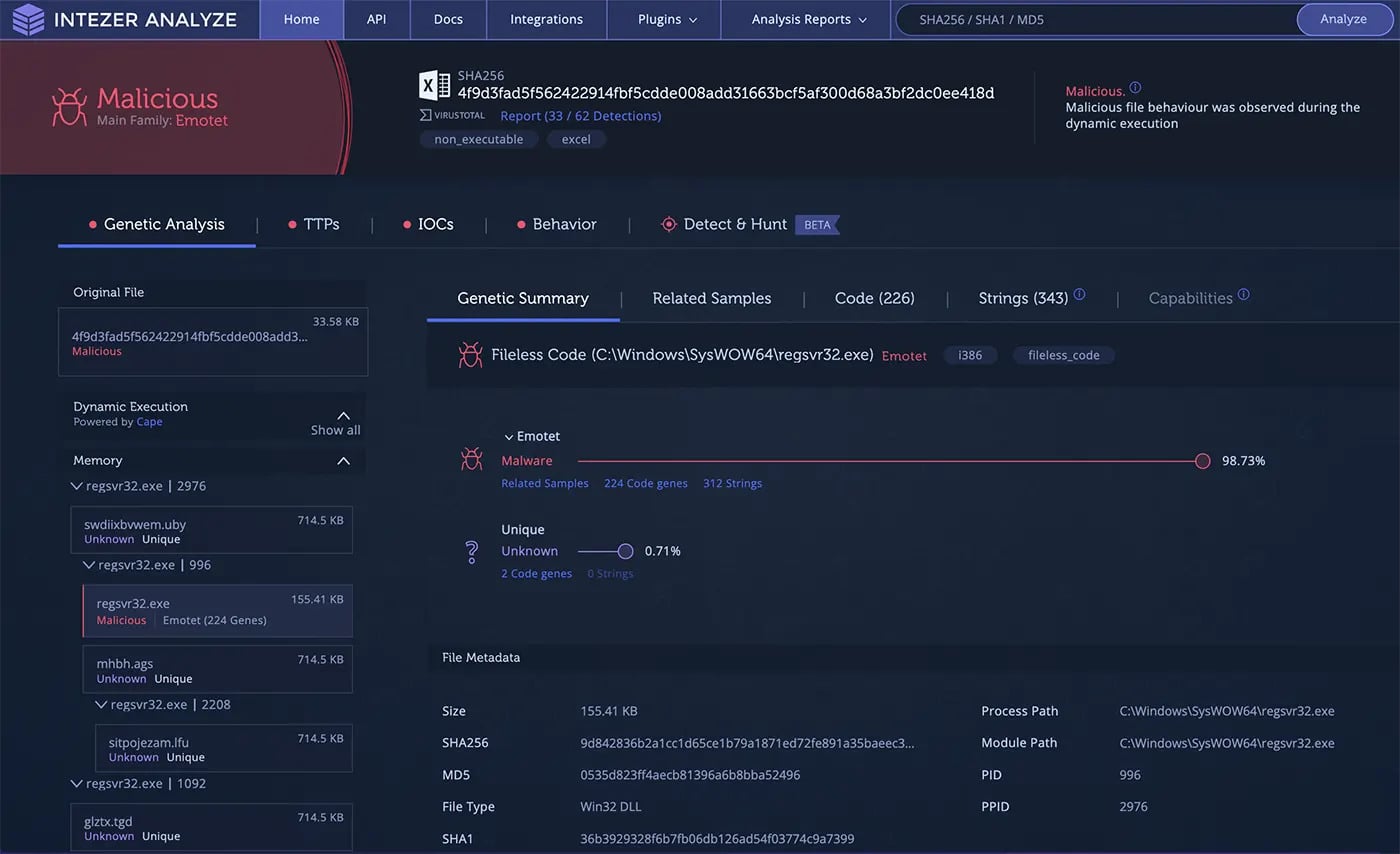Open the Analysis Reports dropdown menu
This screenshot has height=854, width=1400.
[x=809, y=19]
